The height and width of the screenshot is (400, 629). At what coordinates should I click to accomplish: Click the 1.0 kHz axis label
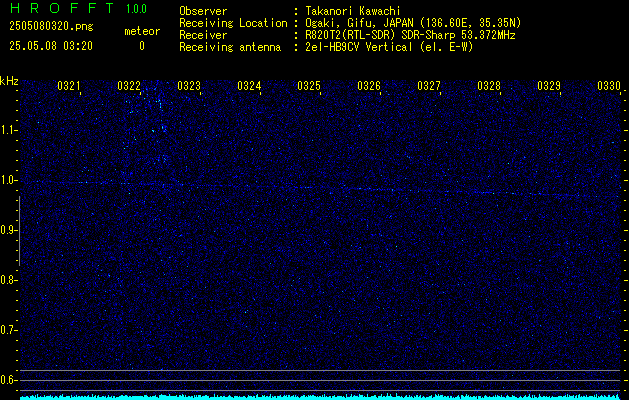click(7, 181)
